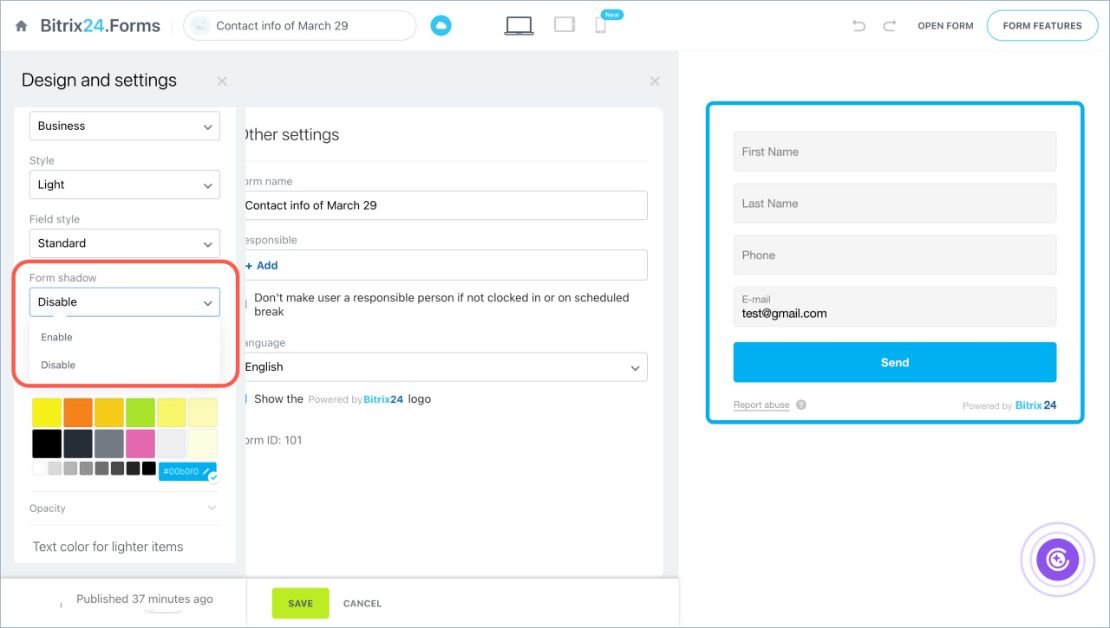Image resolution: width=1110 pixels, height=628 pixels.
Task: Click the OPEN FORM link
Action: click(945, 25)
